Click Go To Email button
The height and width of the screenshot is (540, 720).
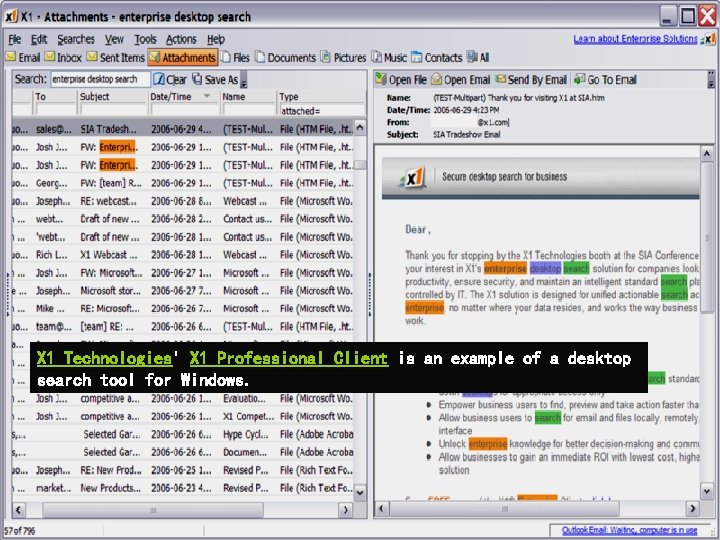point(605,79)
